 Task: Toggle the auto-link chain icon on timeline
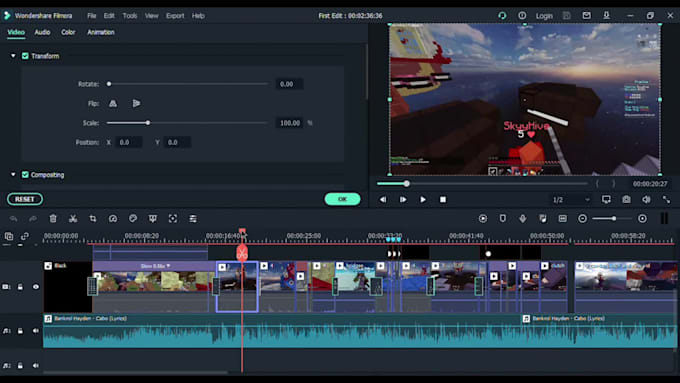pos(25,236)
